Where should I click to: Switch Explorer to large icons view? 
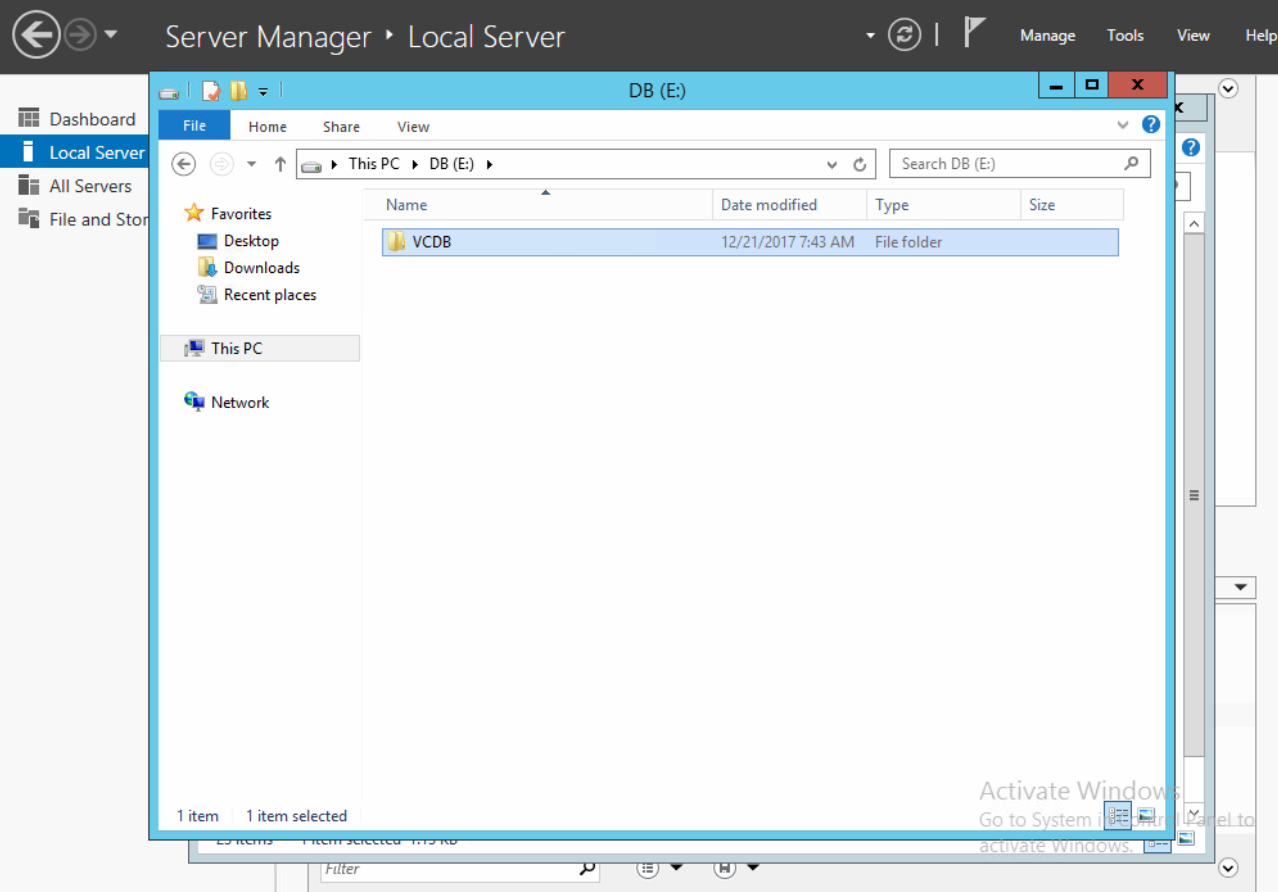[1146, 816]
